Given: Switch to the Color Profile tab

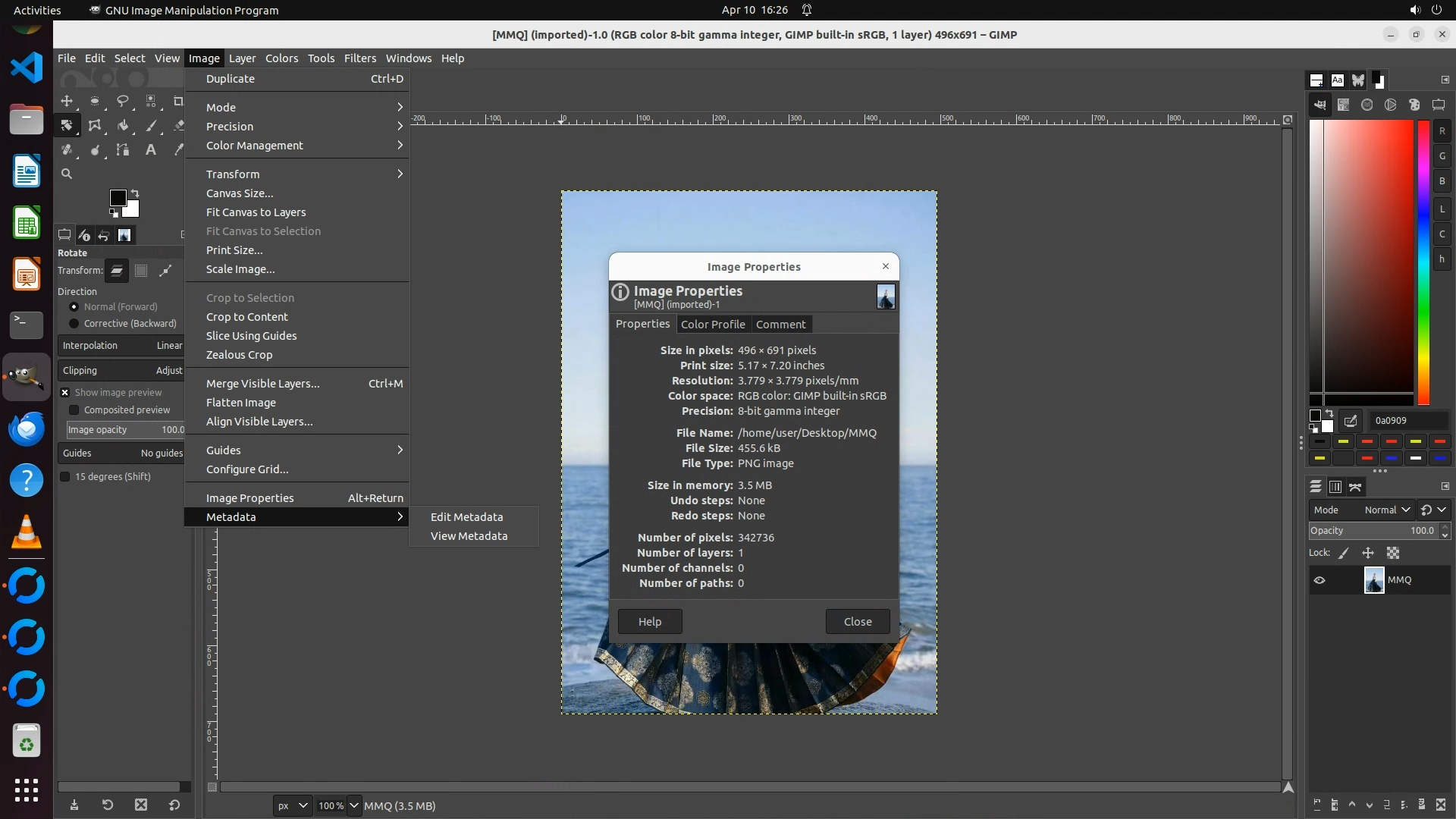Looking at the screenshot, I should 712,325.
